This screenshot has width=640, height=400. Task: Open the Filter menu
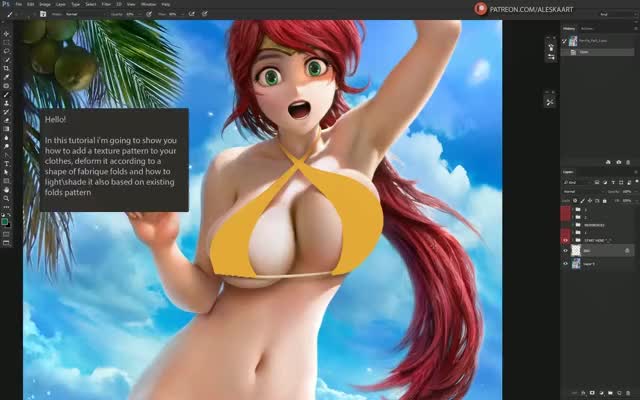click(x=106, y=4)
